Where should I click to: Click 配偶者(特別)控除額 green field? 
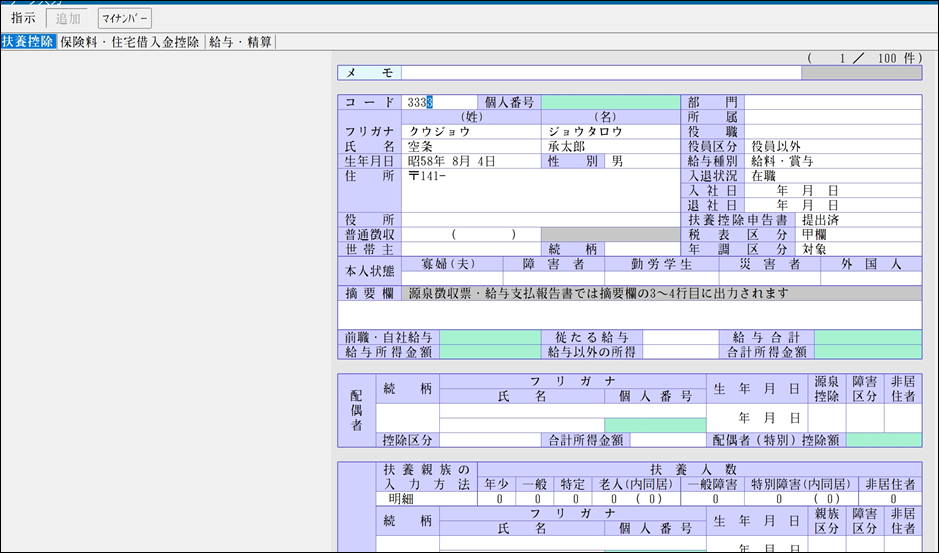(x=884, y=440)
